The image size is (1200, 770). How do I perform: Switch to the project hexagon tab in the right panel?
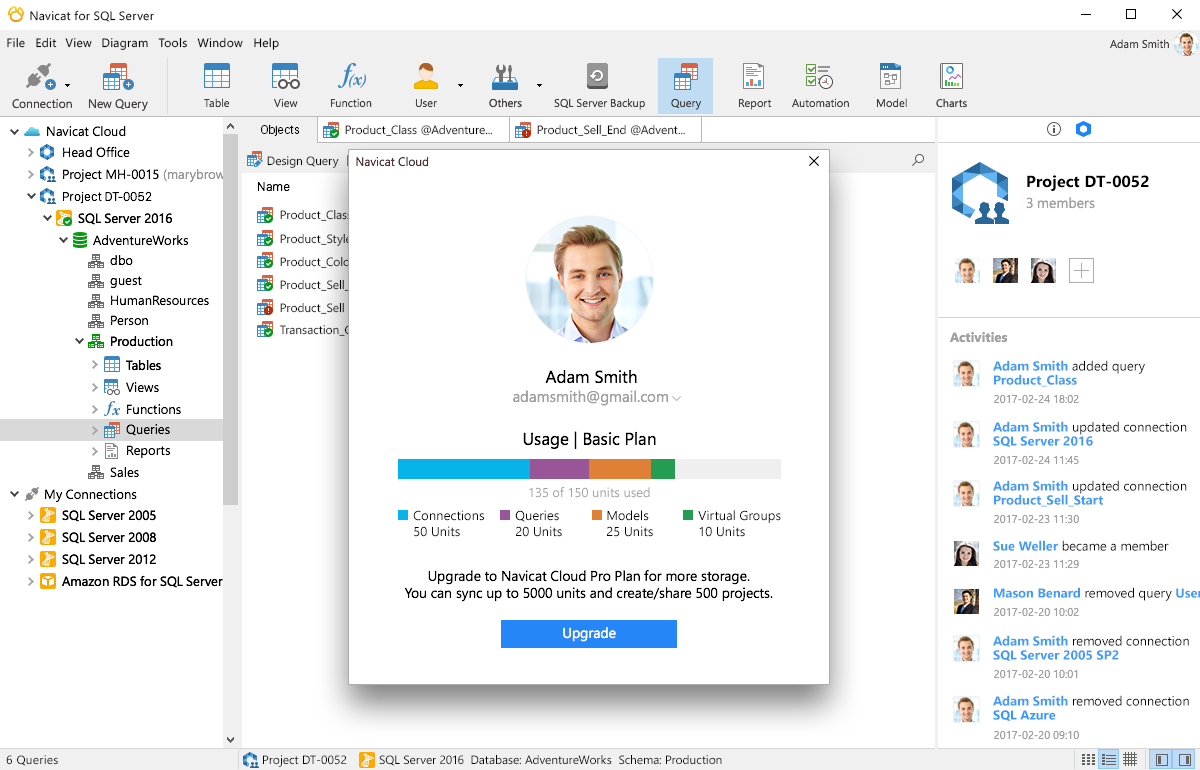tap(1083, 129)
